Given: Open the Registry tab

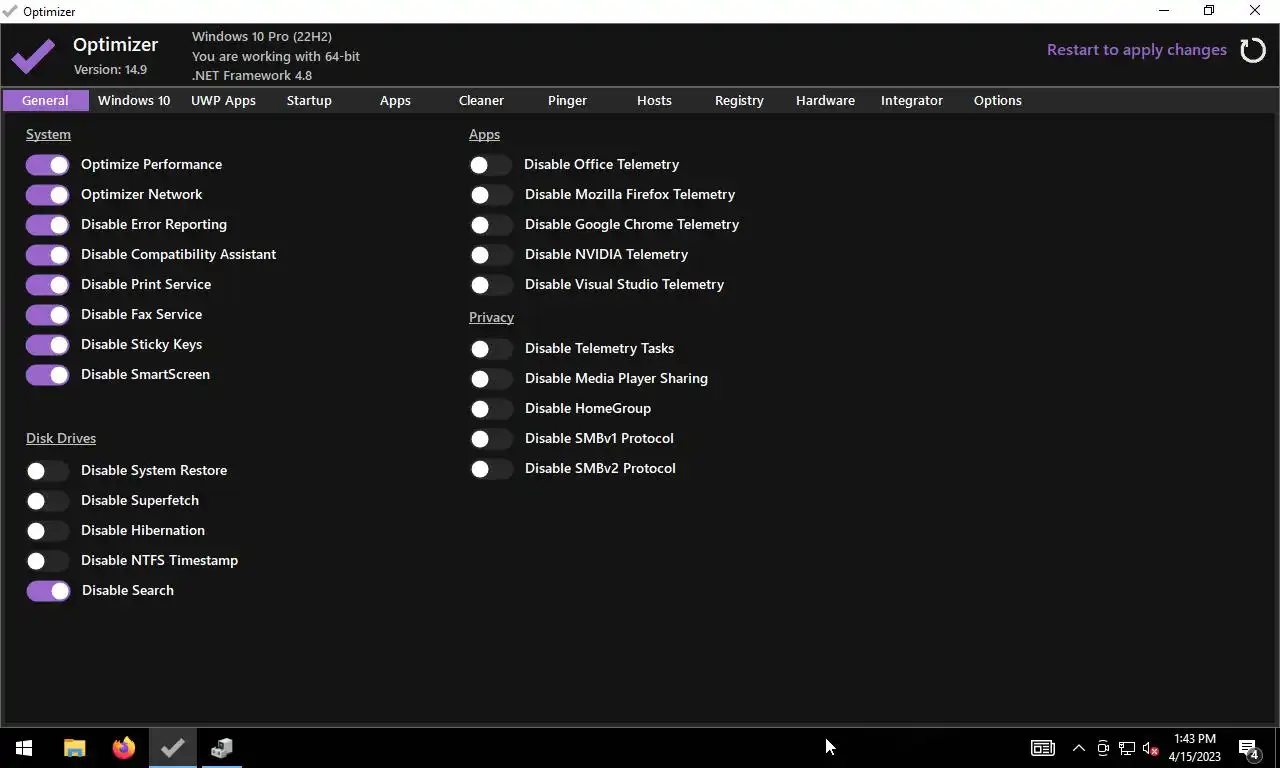Looking at the screenshot, I should (x=739, y=100).
